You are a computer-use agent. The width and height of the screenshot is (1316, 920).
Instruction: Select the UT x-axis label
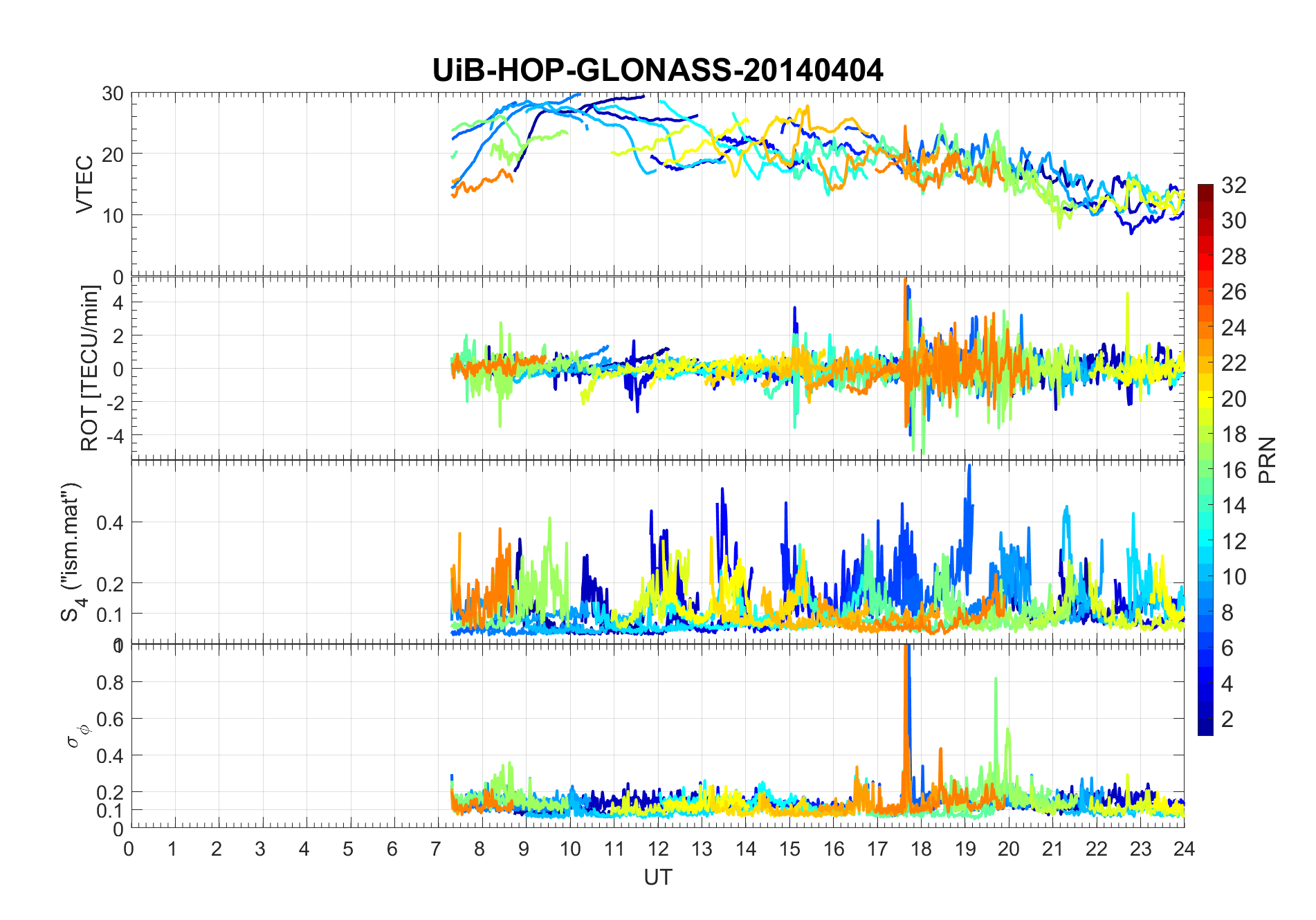pyautogui.click(x=657, y=877)
